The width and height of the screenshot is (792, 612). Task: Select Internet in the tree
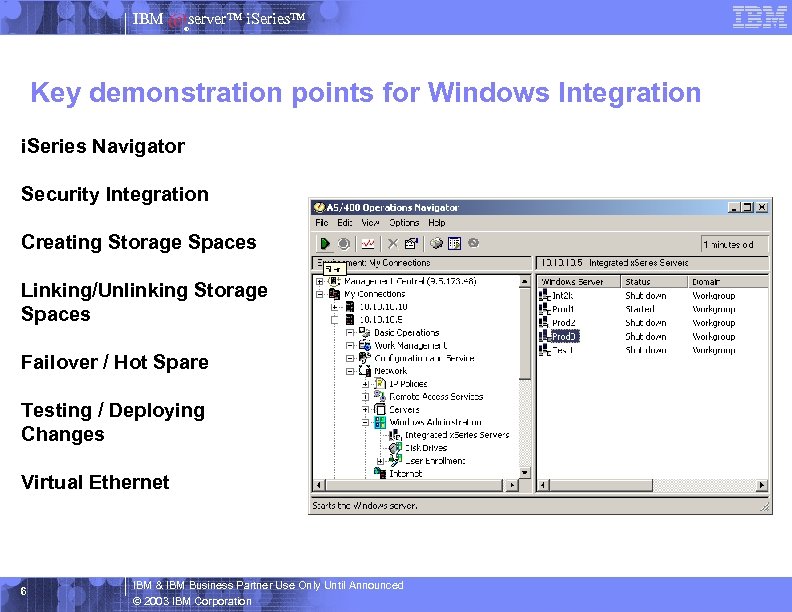406,473
